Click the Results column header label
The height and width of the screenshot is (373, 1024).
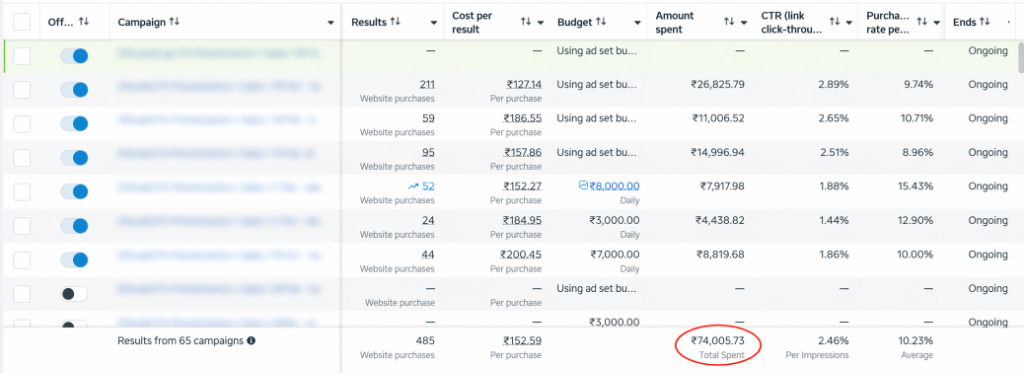[x=369, y=22]
